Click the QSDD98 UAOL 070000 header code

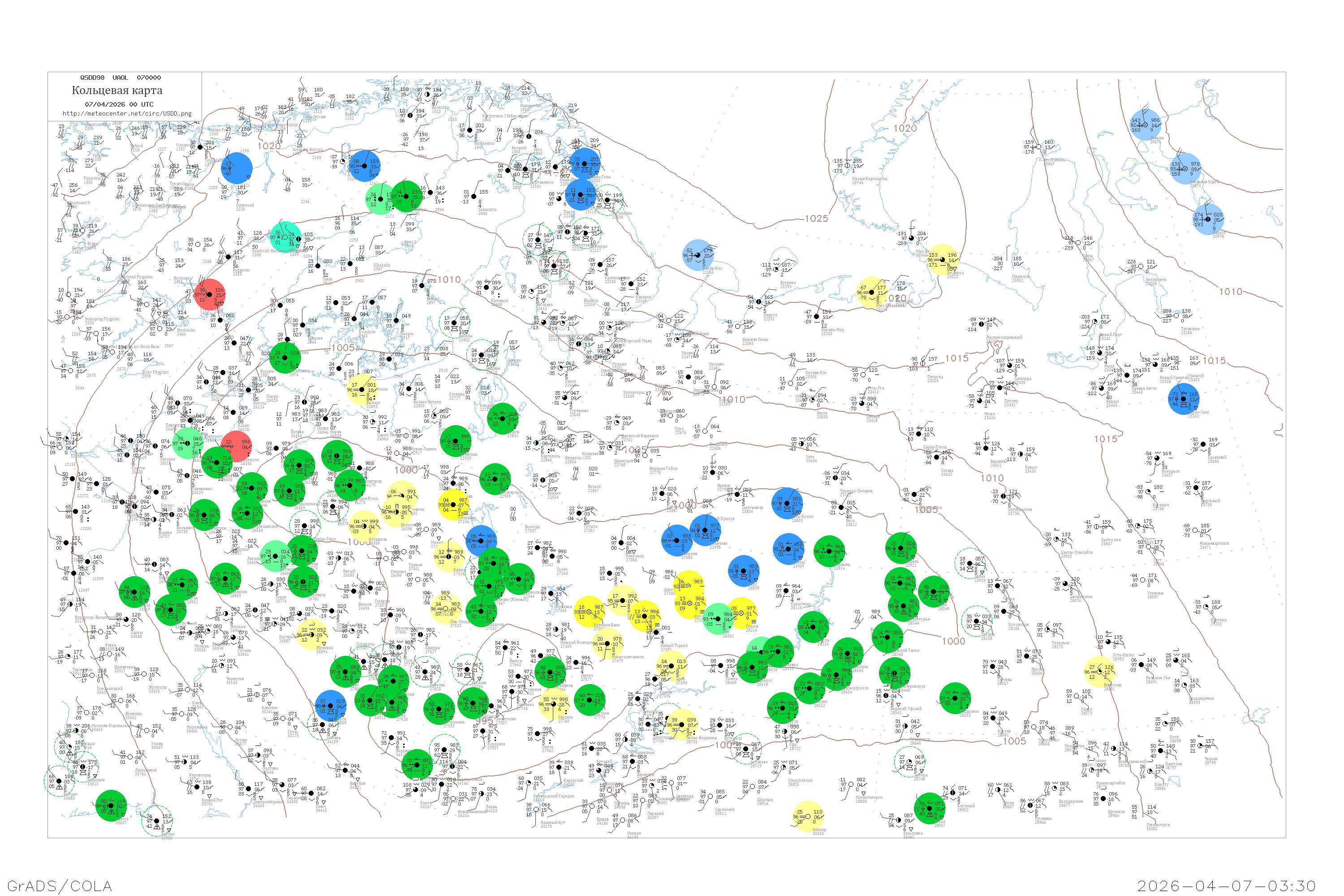(x=121, y=78)
